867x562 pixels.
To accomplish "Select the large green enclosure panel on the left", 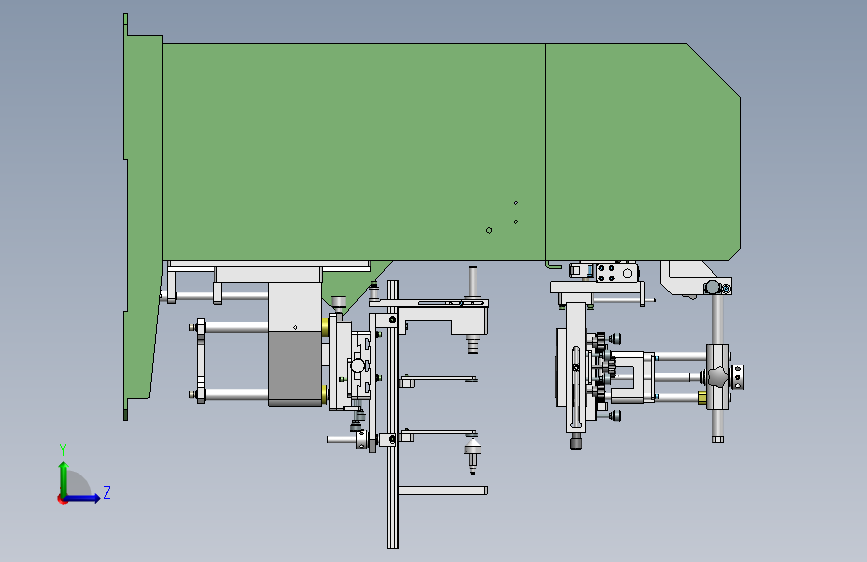I will (x=354, y=152).
